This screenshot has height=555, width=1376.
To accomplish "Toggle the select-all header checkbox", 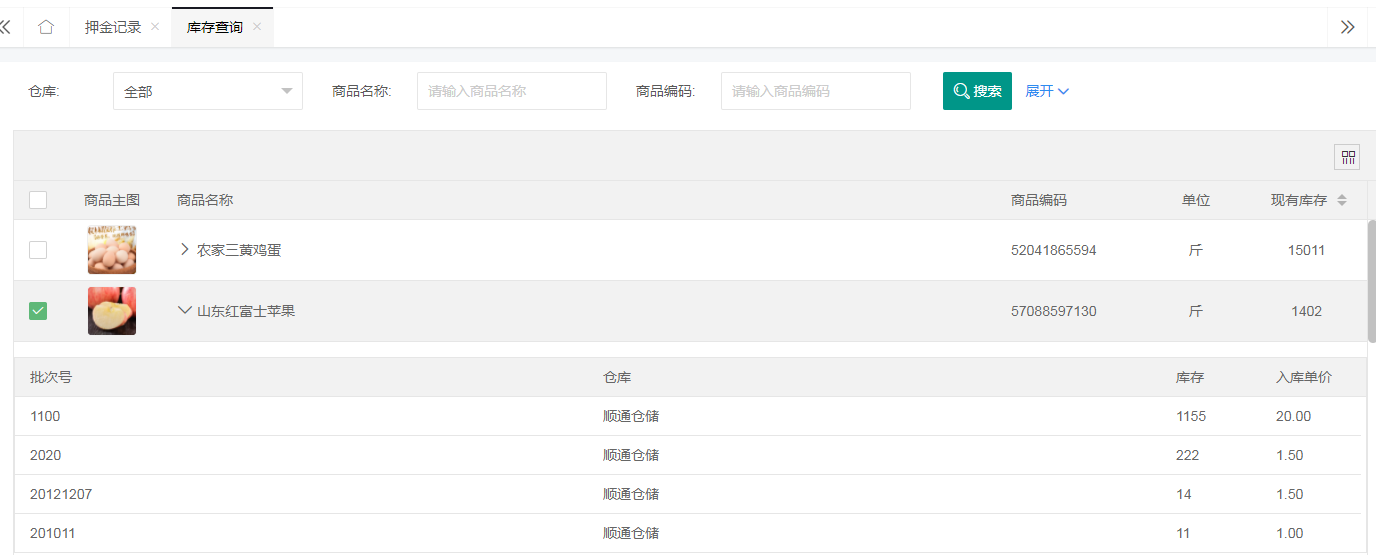I will (38, 200).
